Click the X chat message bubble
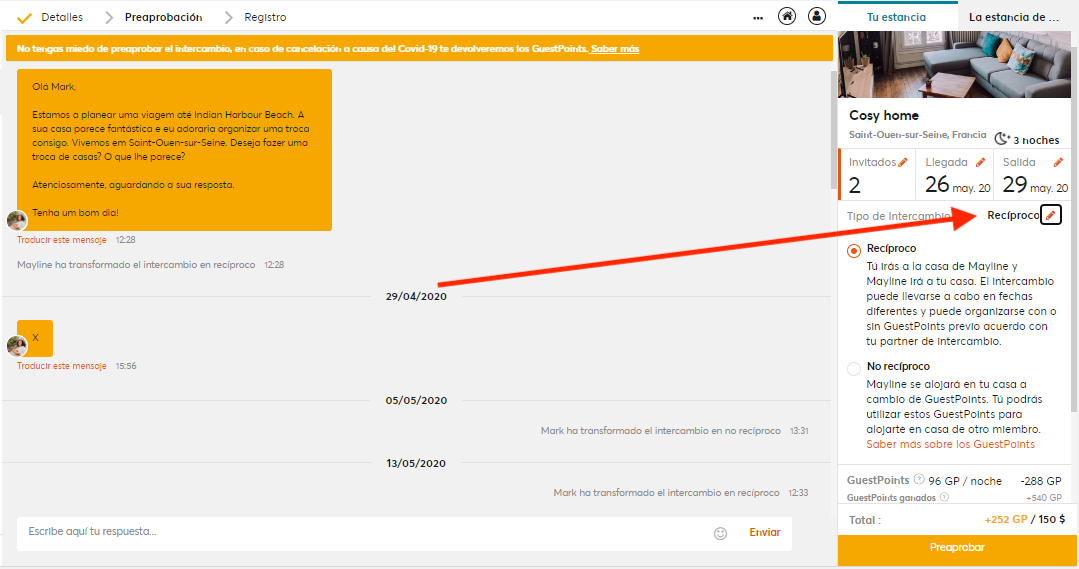The height and width of the screenshot is (569, 1079). (x=35, y=338)
